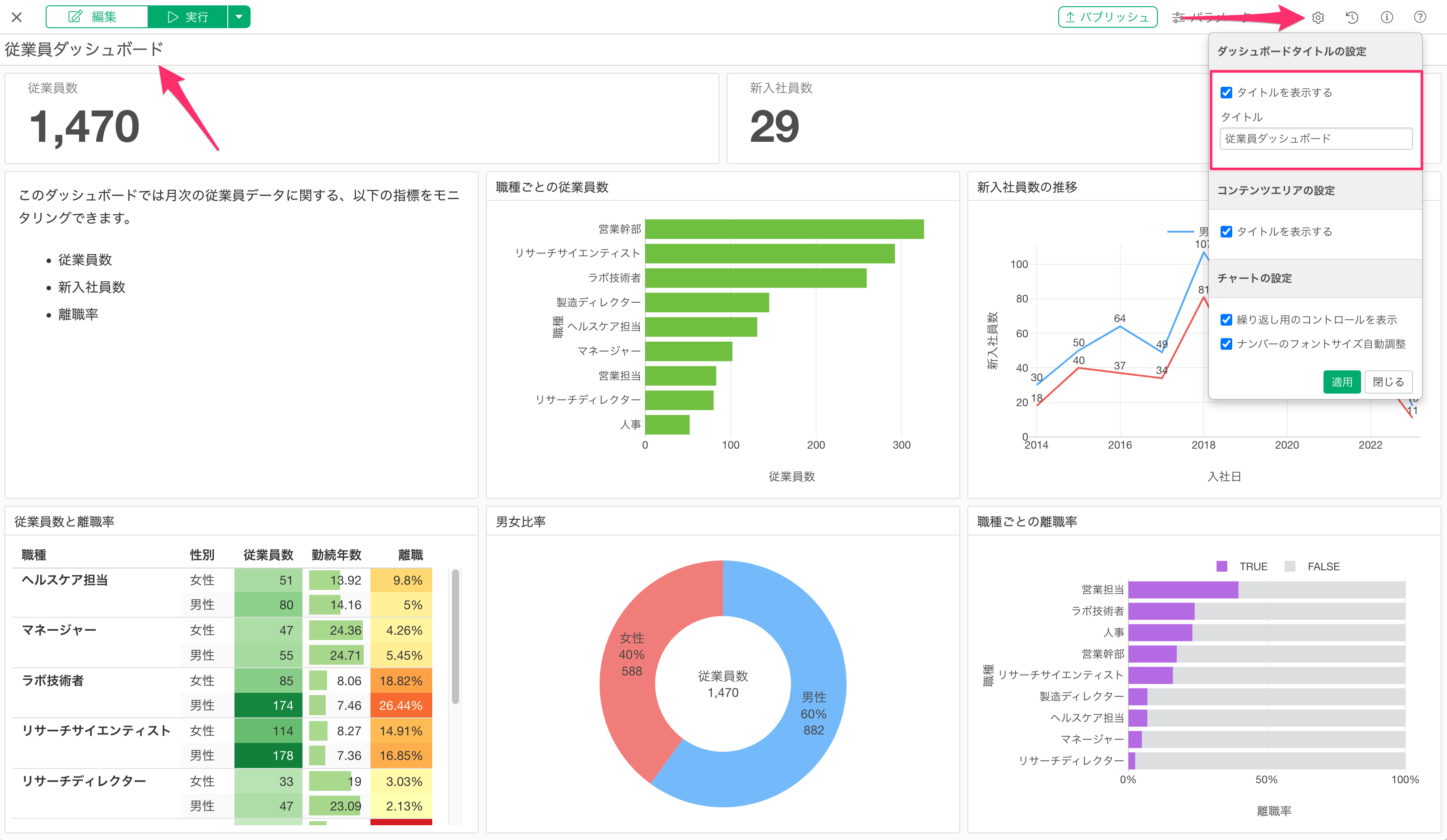Click the 18.82% attrition cell
The width and height of the screenshot is (1447, 840).
point(401,680)
